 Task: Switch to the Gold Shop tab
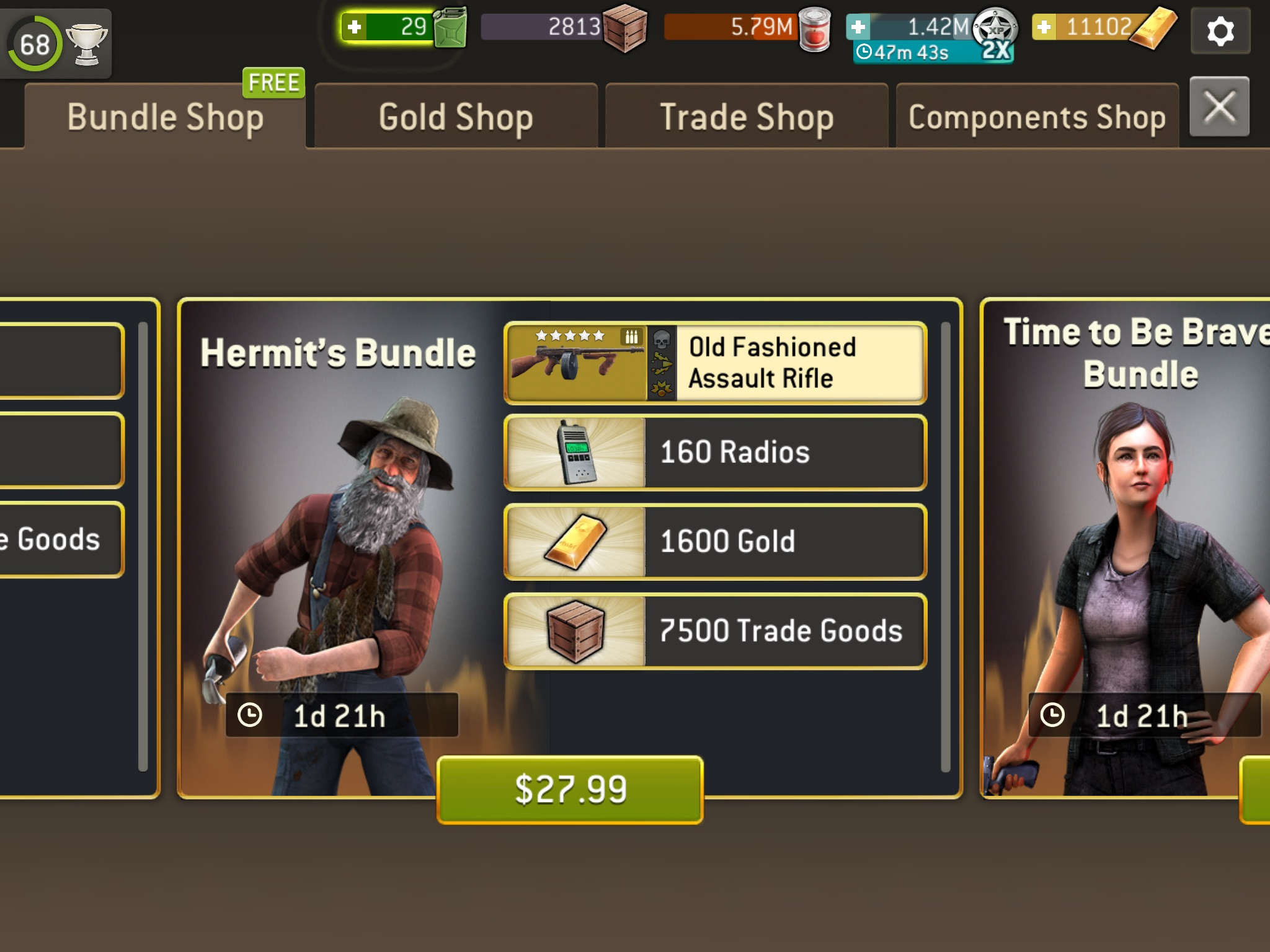point(456,117)
